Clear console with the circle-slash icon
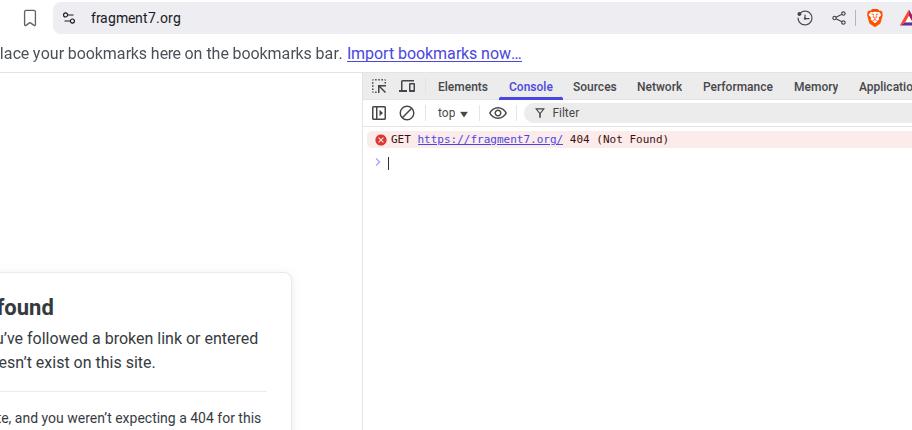The image size is (912, 430). pyautogui.click(x=407, y=113)
